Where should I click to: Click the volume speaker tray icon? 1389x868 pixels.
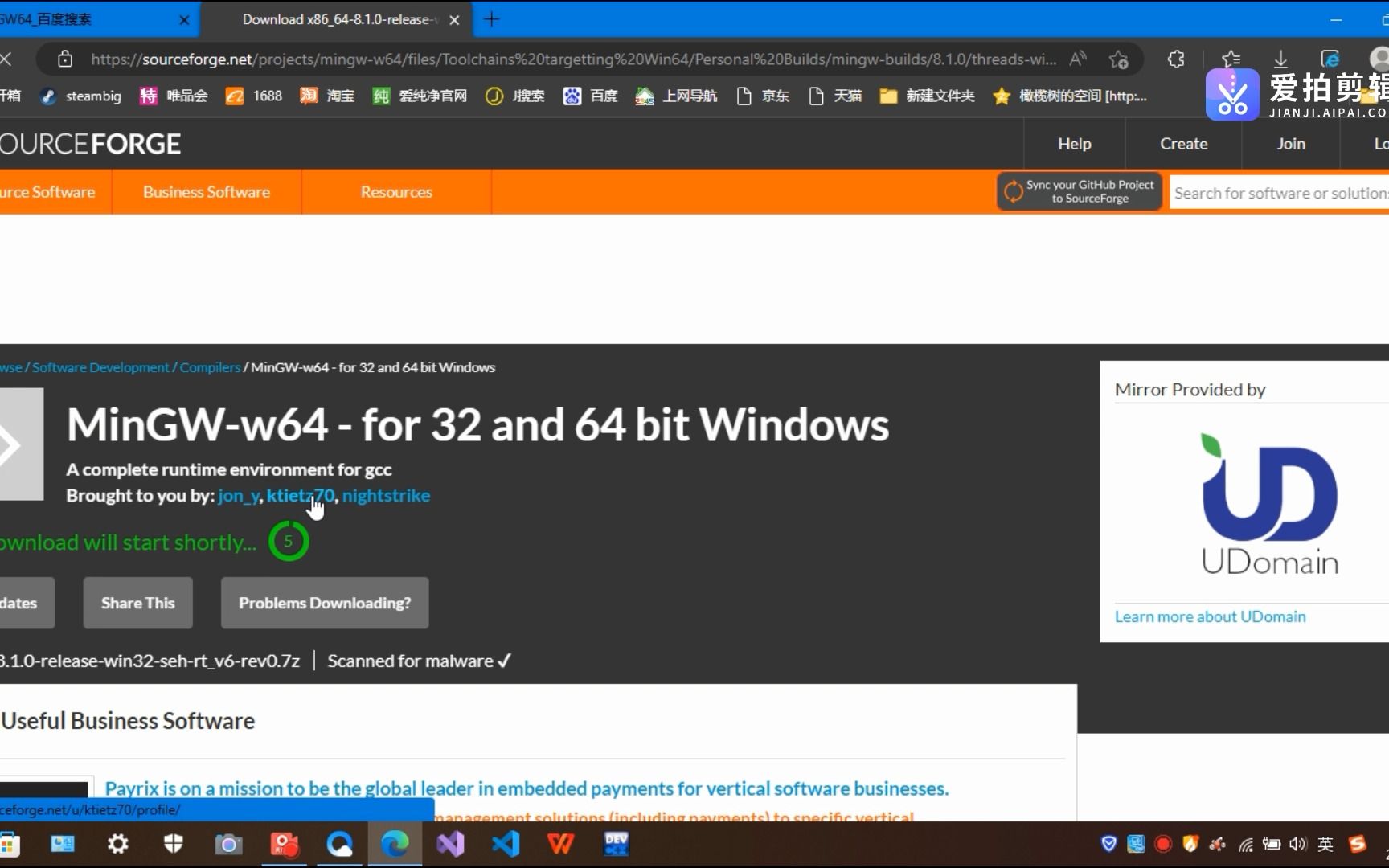(1297, 844)
